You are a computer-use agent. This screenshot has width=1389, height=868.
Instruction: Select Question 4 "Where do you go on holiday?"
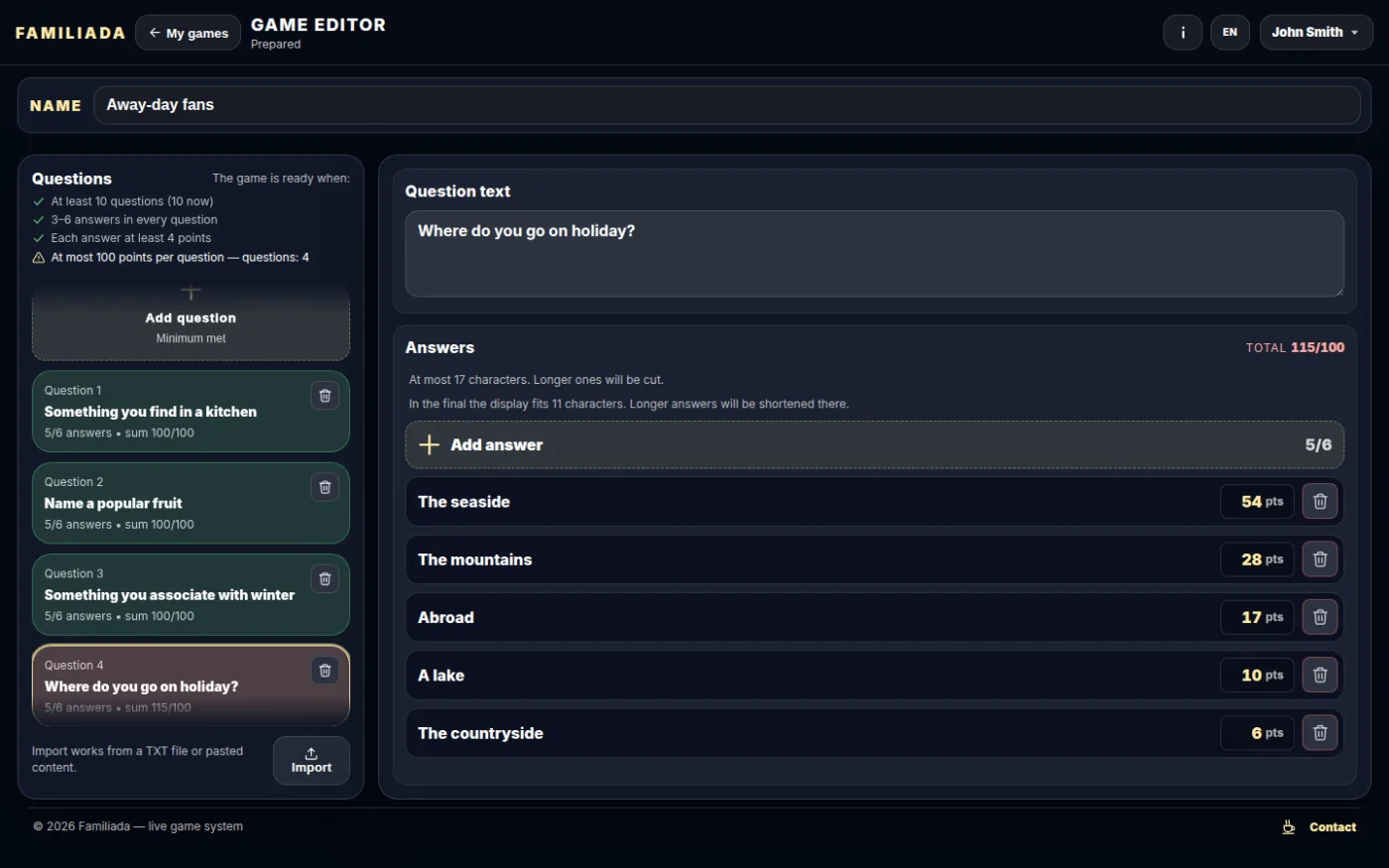(x=190, y=685)
